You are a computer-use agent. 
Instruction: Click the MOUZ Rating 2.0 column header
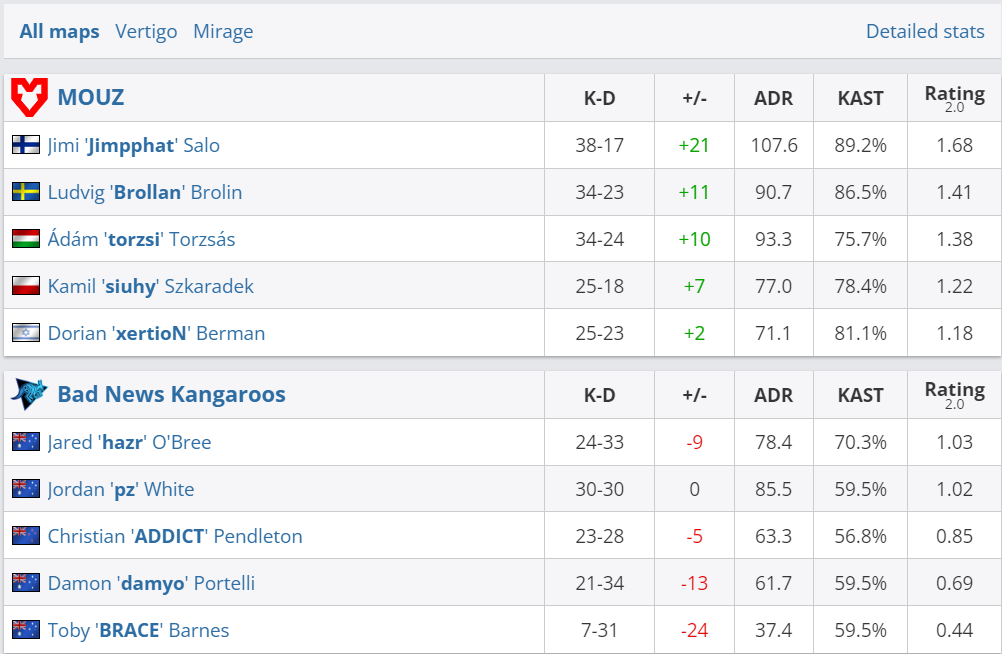coord(954,98)
